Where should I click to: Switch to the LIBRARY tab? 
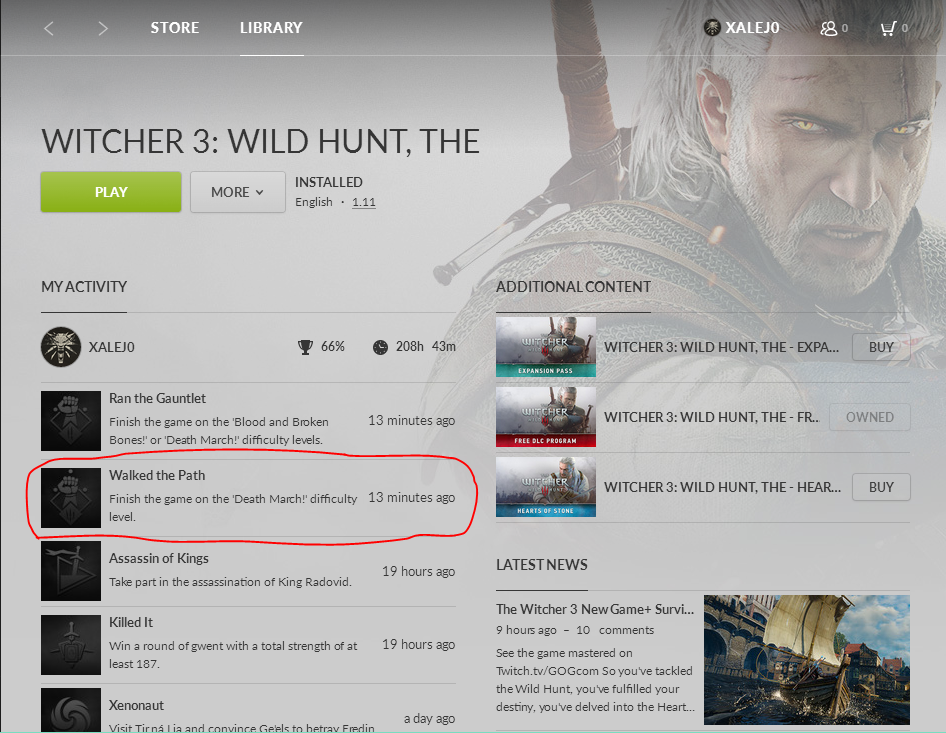coord(271,28)
